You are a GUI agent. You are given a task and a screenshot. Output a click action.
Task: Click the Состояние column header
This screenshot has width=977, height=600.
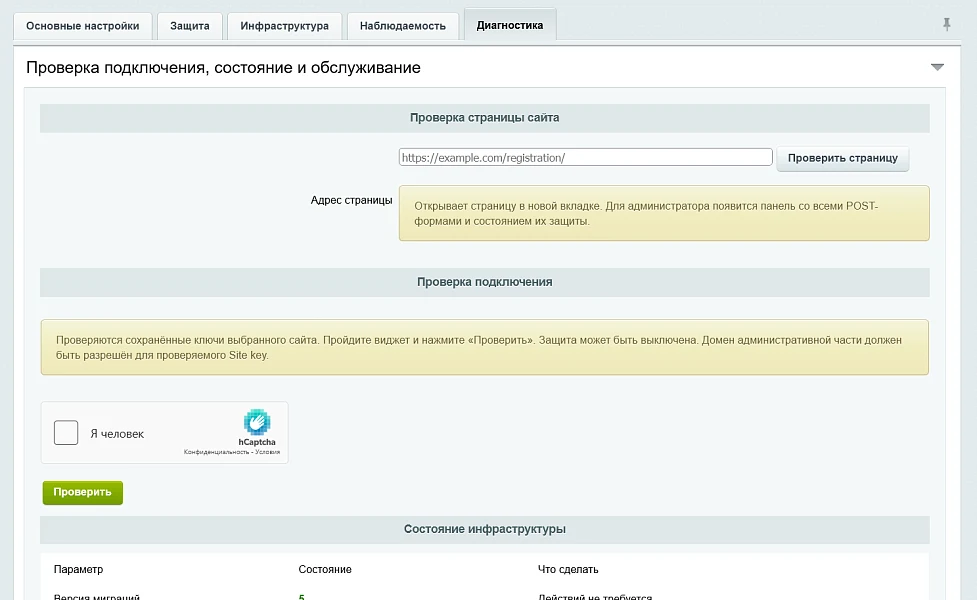click(325, 569)
